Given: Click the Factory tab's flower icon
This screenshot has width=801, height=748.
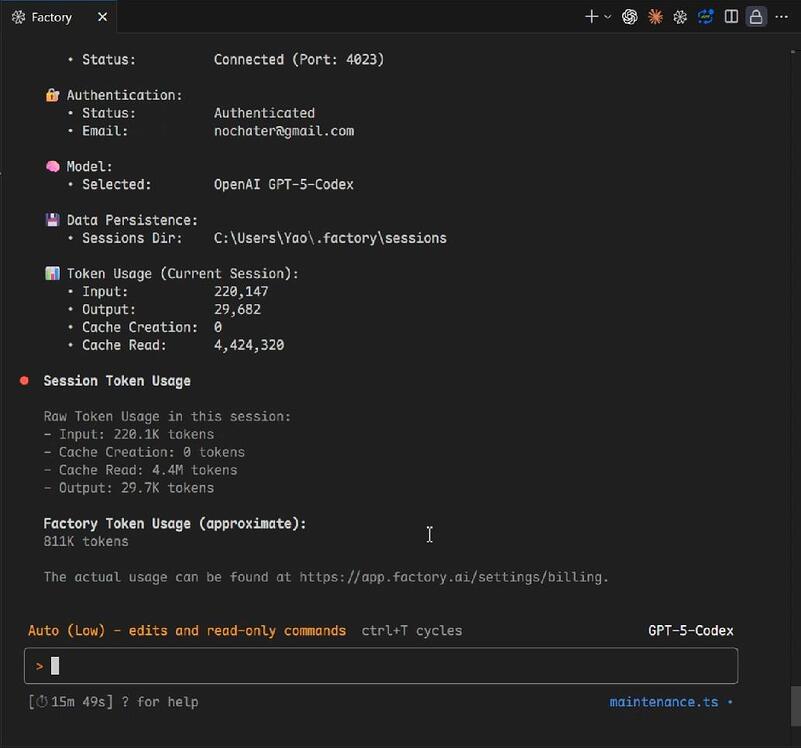Looking at the screenshot, I should coord(18,17).
